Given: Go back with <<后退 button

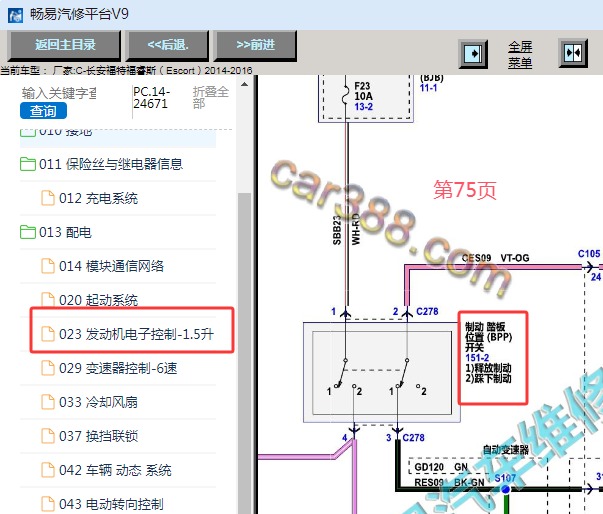Looking at the screenshot, I should click(x=168, y=45).
